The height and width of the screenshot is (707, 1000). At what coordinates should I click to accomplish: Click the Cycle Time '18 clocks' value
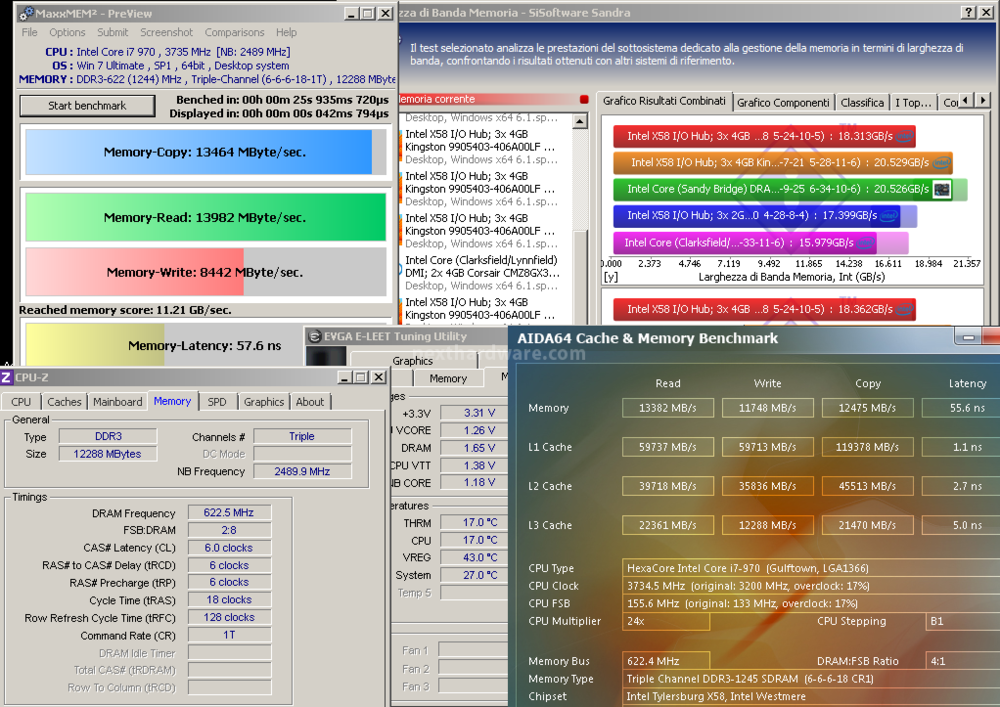click(x=229, y=601)
